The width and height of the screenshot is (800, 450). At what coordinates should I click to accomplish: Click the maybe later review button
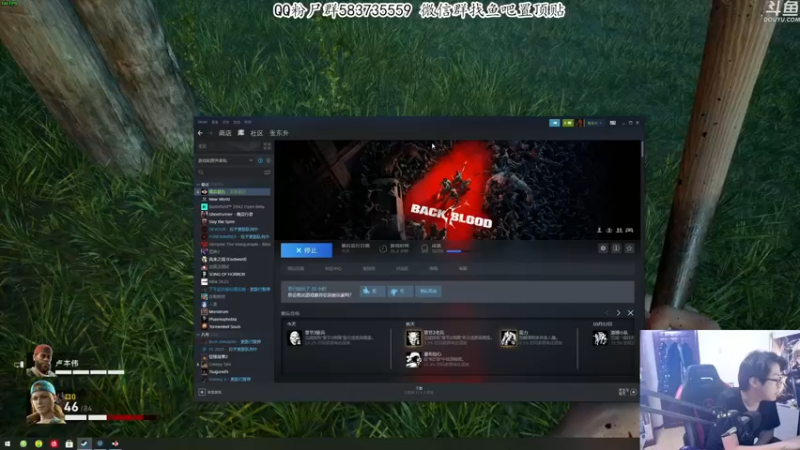coord(429,291)
